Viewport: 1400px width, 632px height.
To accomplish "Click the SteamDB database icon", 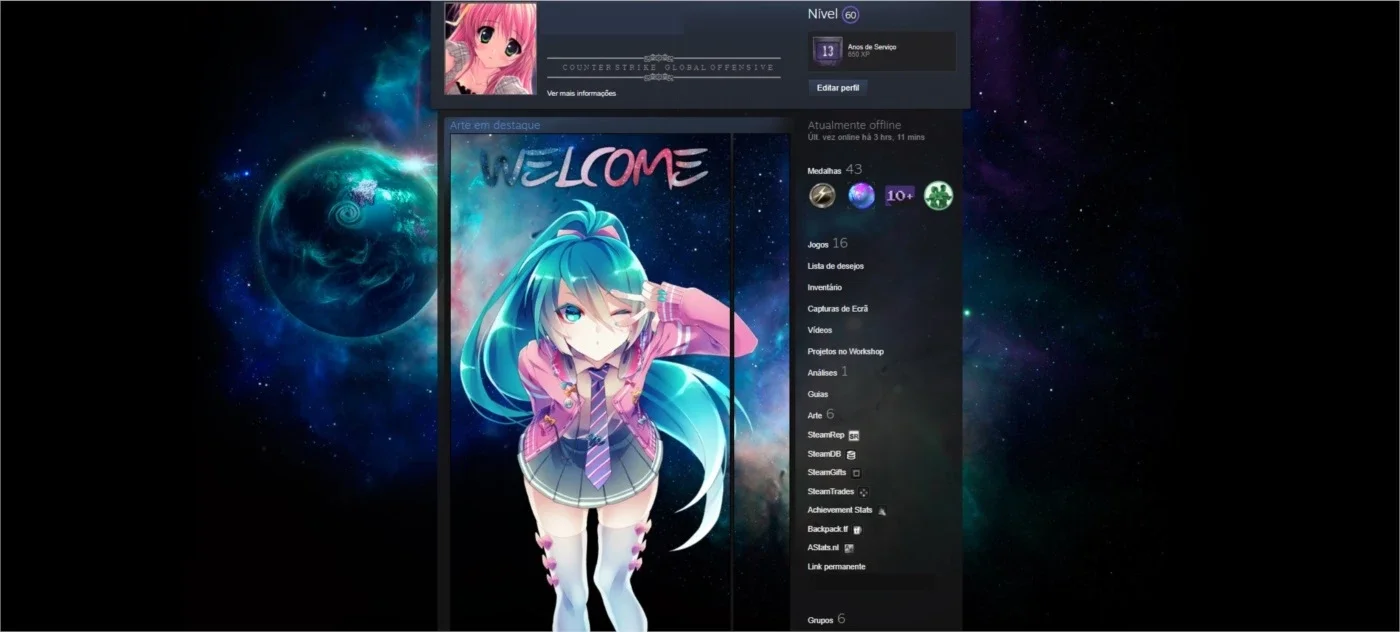I will [x=851, y=455].
